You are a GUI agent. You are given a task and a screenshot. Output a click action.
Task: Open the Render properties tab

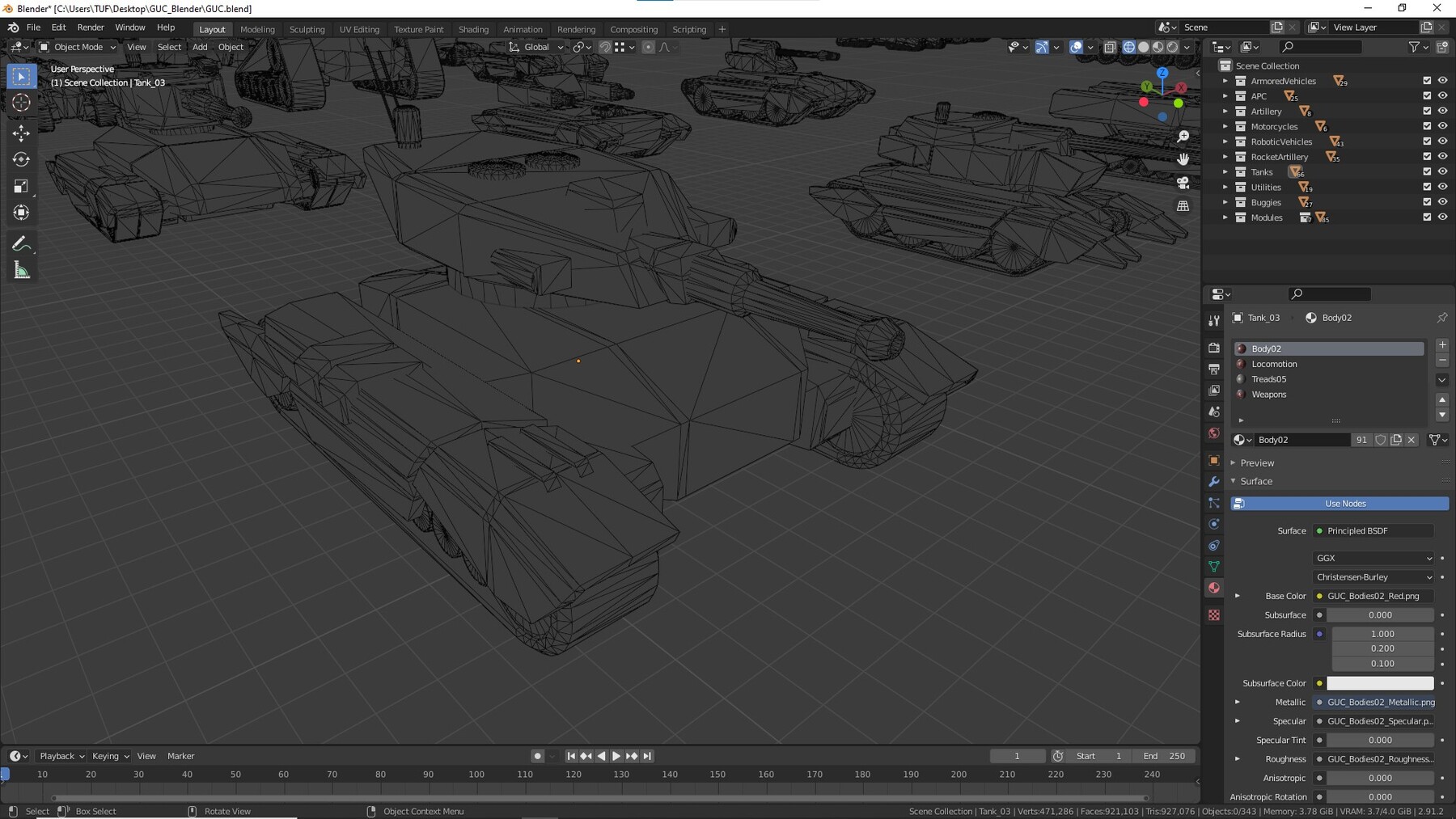tap(1213, 348)
